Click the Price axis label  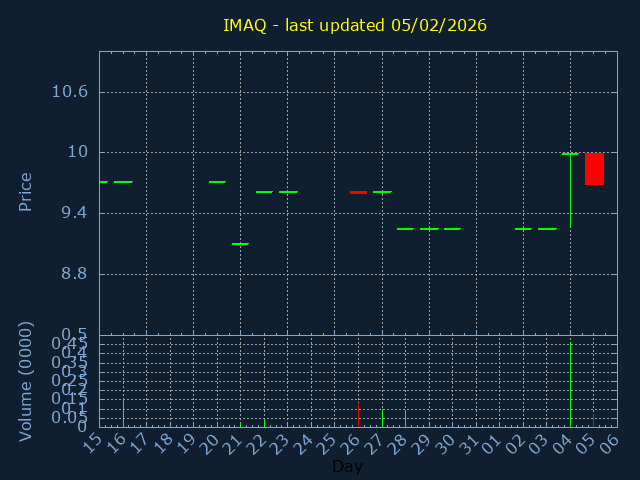[26, 191]
